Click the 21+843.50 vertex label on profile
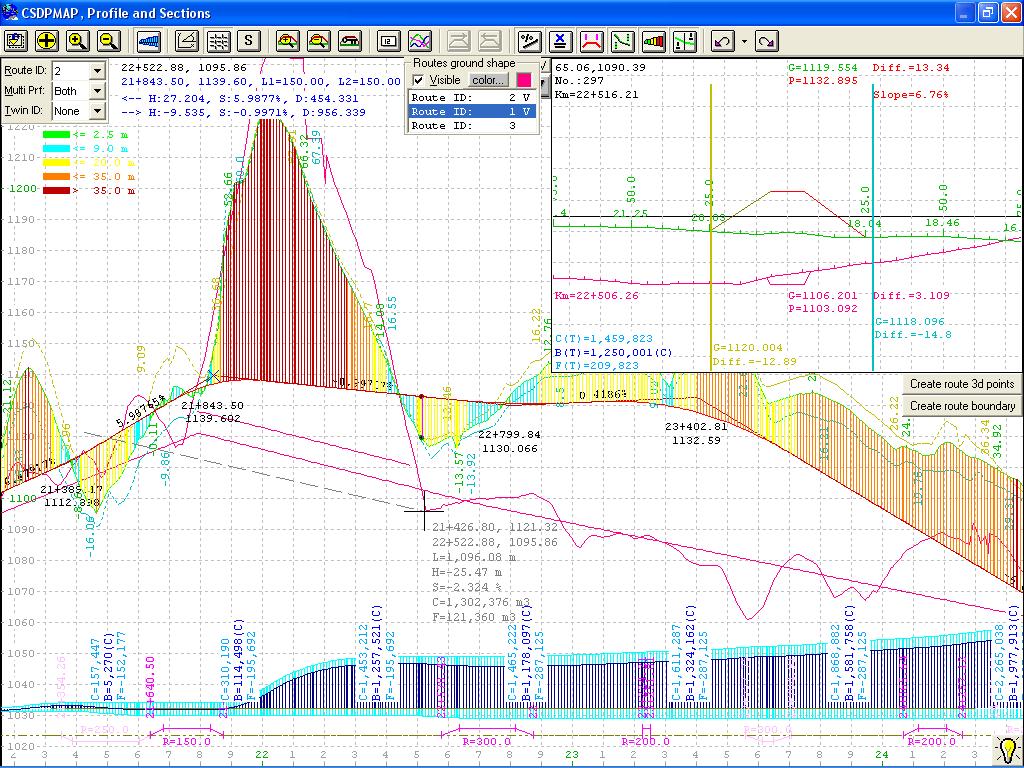1024x768 pixels. [212, 406]
